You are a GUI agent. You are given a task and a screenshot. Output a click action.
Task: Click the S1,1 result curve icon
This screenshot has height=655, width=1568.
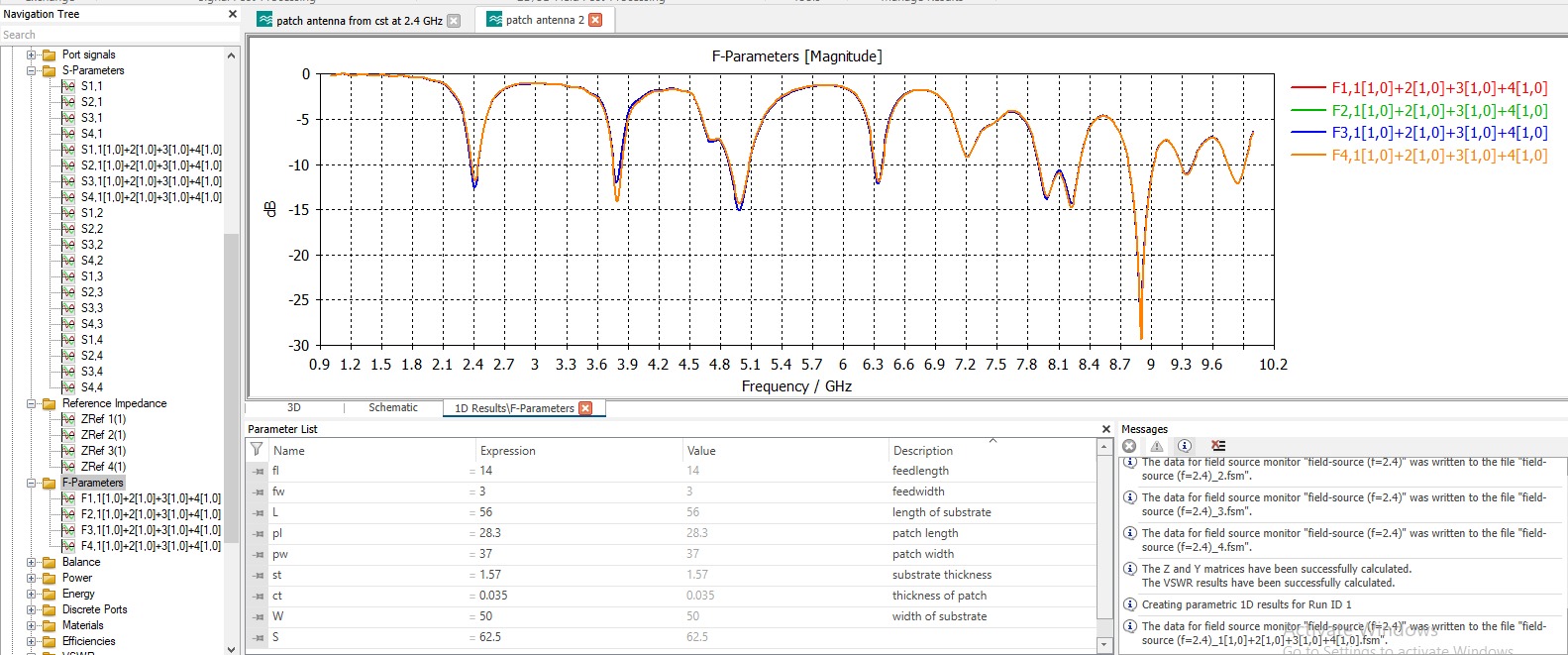[x=68, y=86]
